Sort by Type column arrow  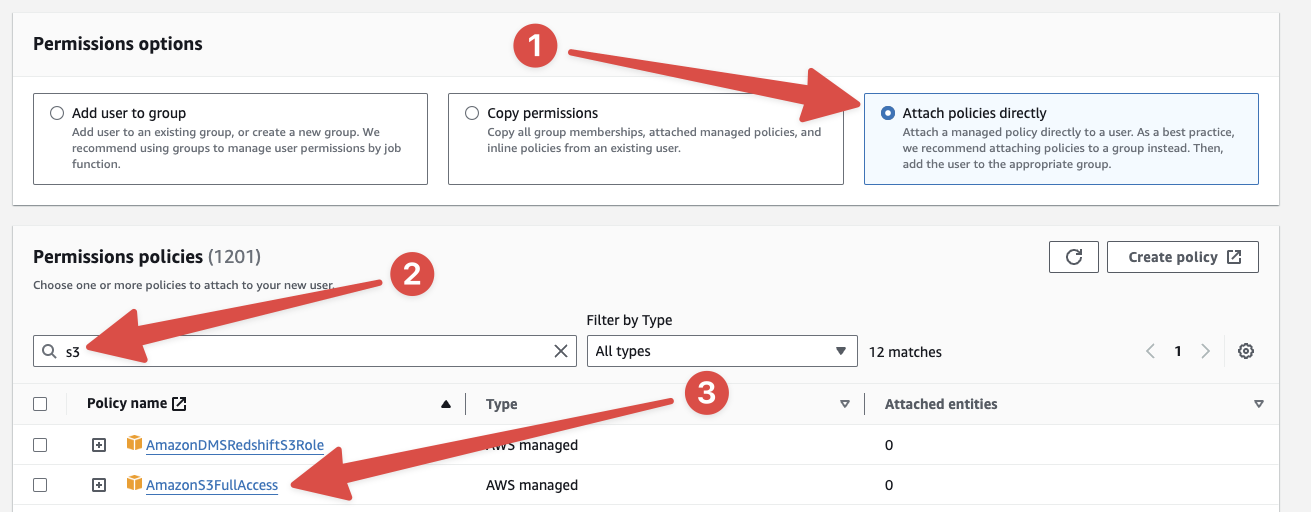(845, 404)
